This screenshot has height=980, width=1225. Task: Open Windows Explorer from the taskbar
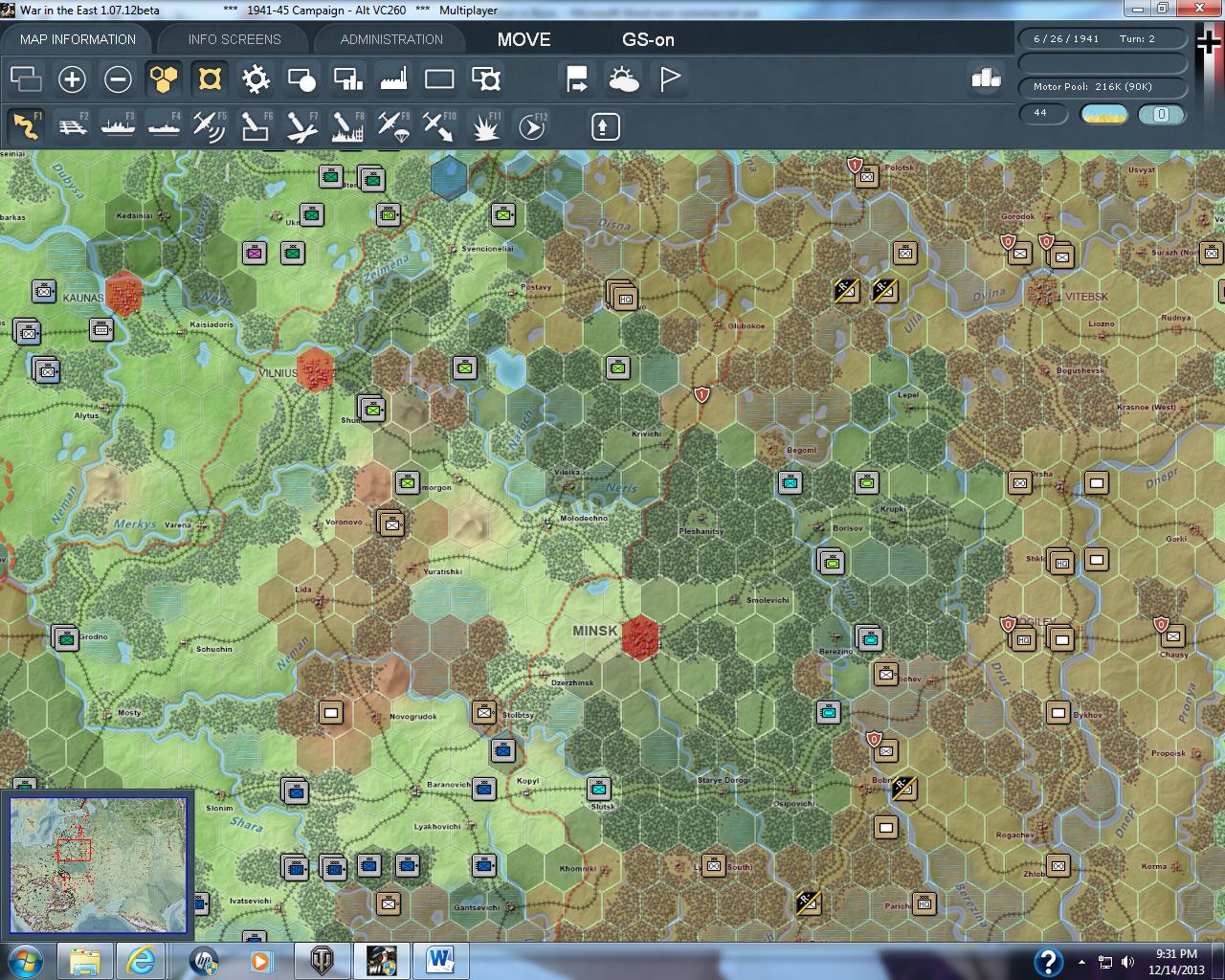[85, 960]
